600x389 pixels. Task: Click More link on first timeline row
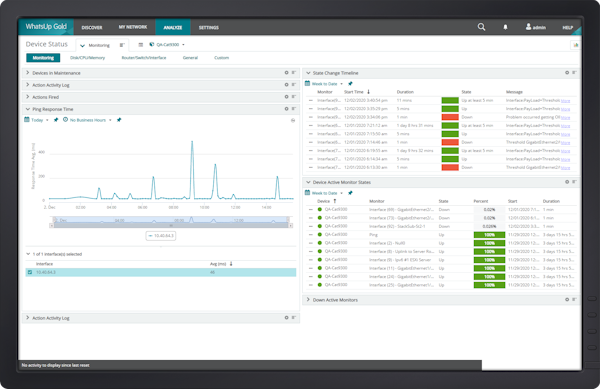[566, 101]
